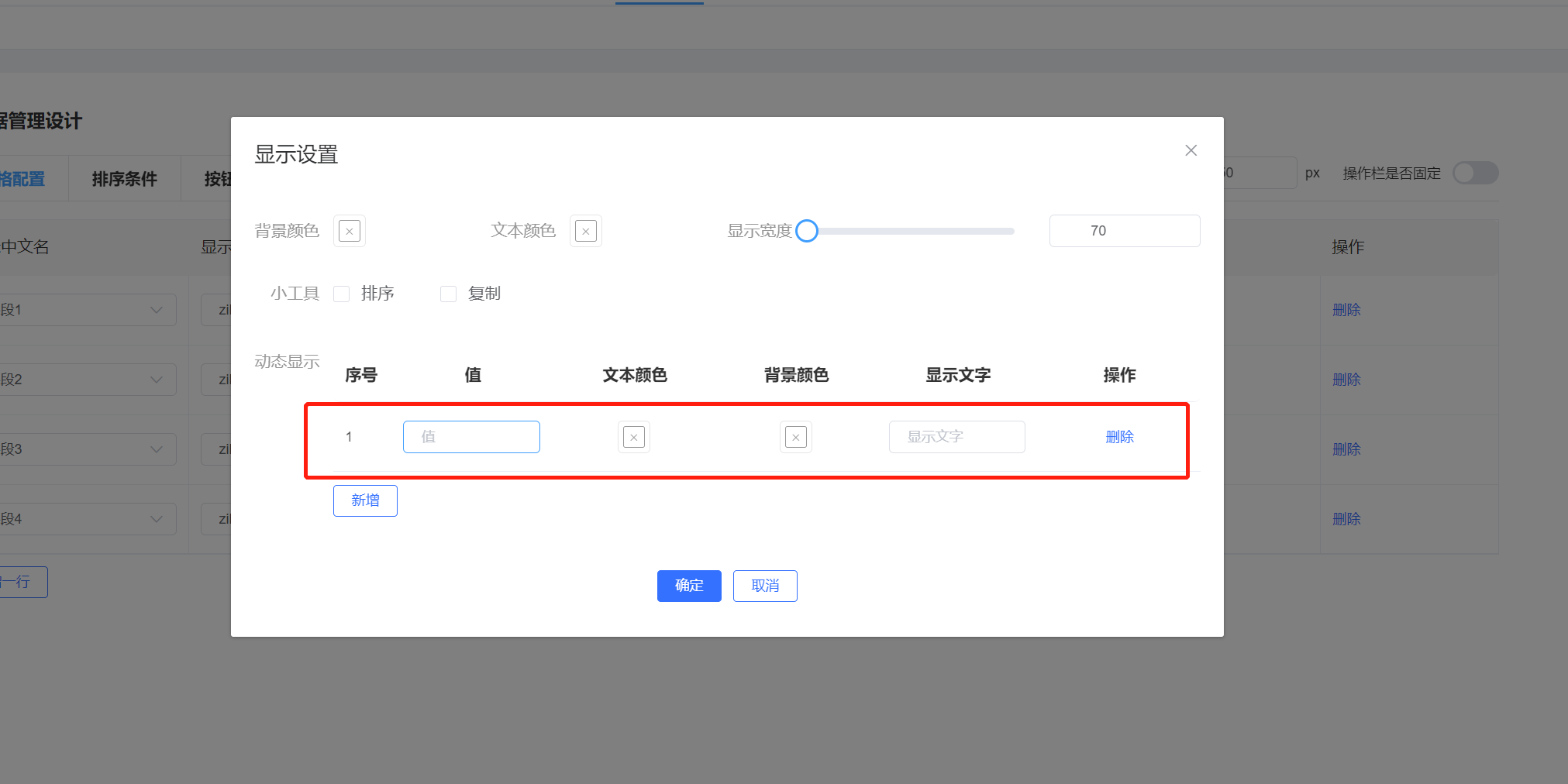Click the 取消 cancel button
1568x784 pixels.
(765, 586)
